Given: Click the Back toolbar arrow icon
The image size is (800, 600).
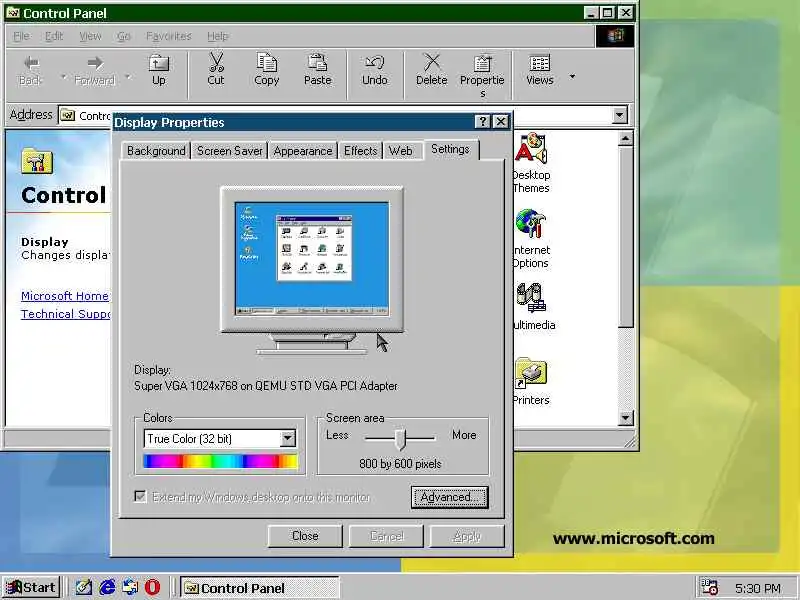Looking at the screenshot, I should tap(31, 63).
